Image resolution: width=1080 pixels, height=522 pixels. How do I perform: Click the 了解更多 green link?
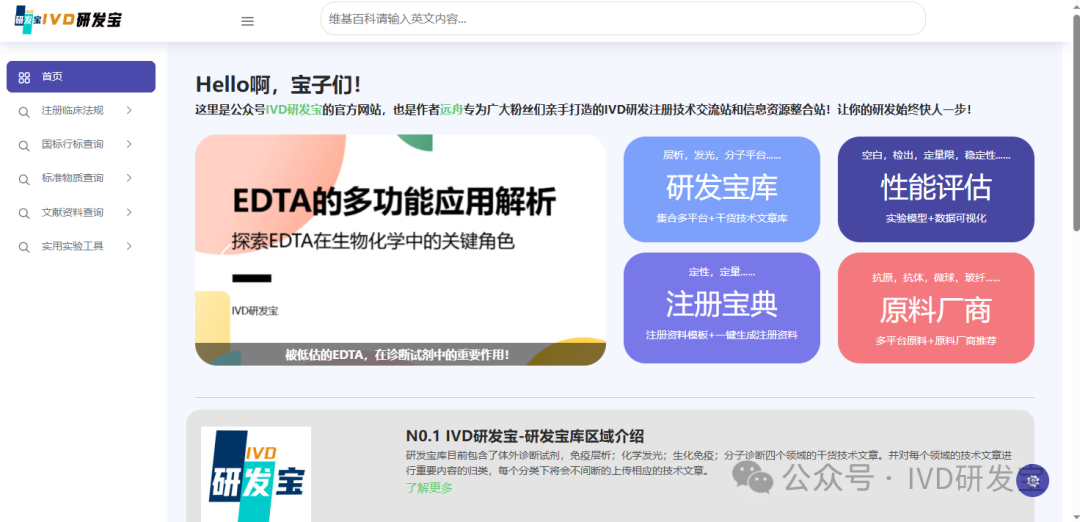(x=429, y=488)
